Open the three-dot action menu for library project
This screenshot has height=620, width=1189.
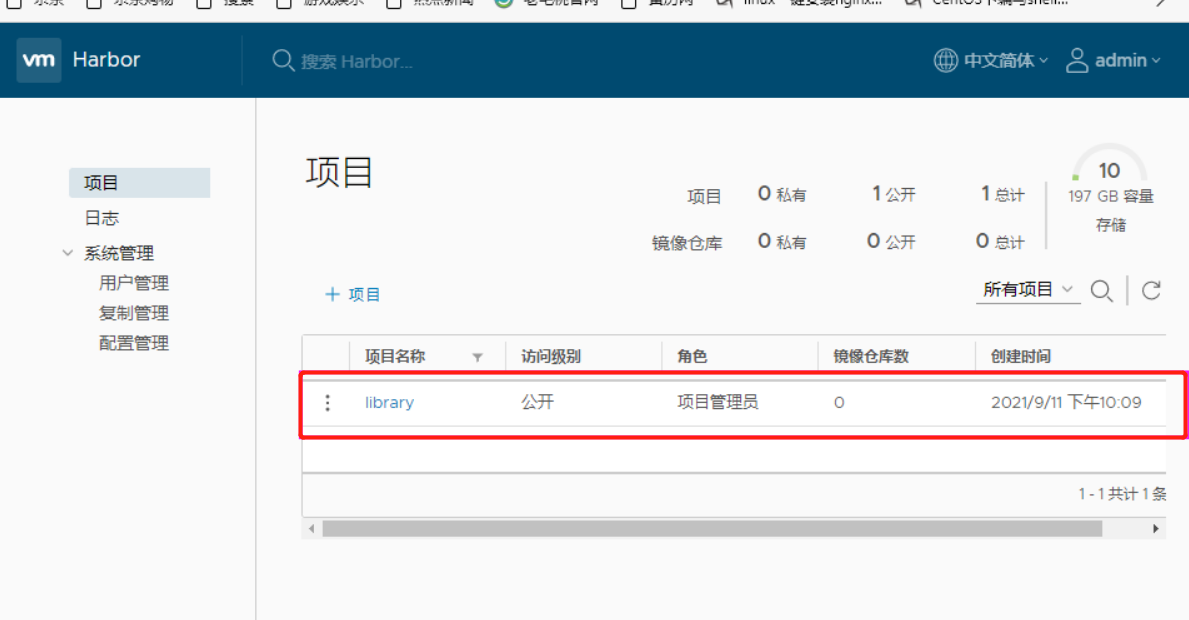pos(327,402)
